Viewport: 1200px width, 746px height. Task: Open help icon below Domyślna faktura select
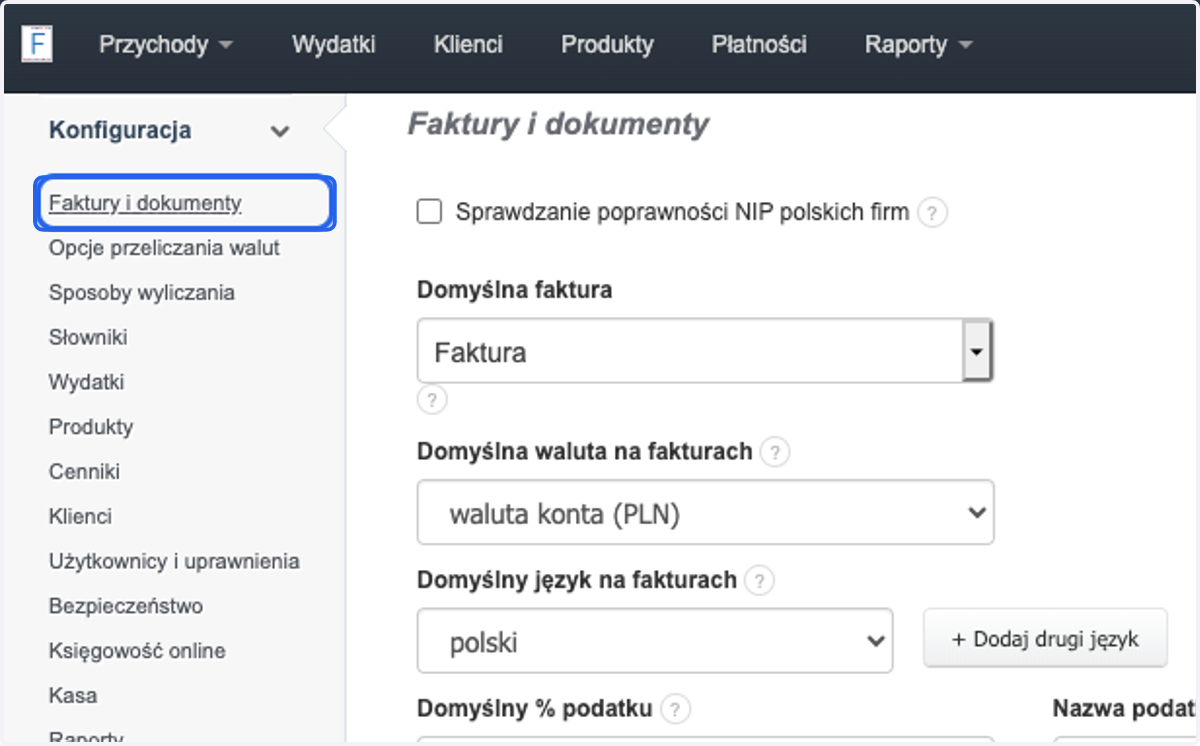tap(432, 400)
